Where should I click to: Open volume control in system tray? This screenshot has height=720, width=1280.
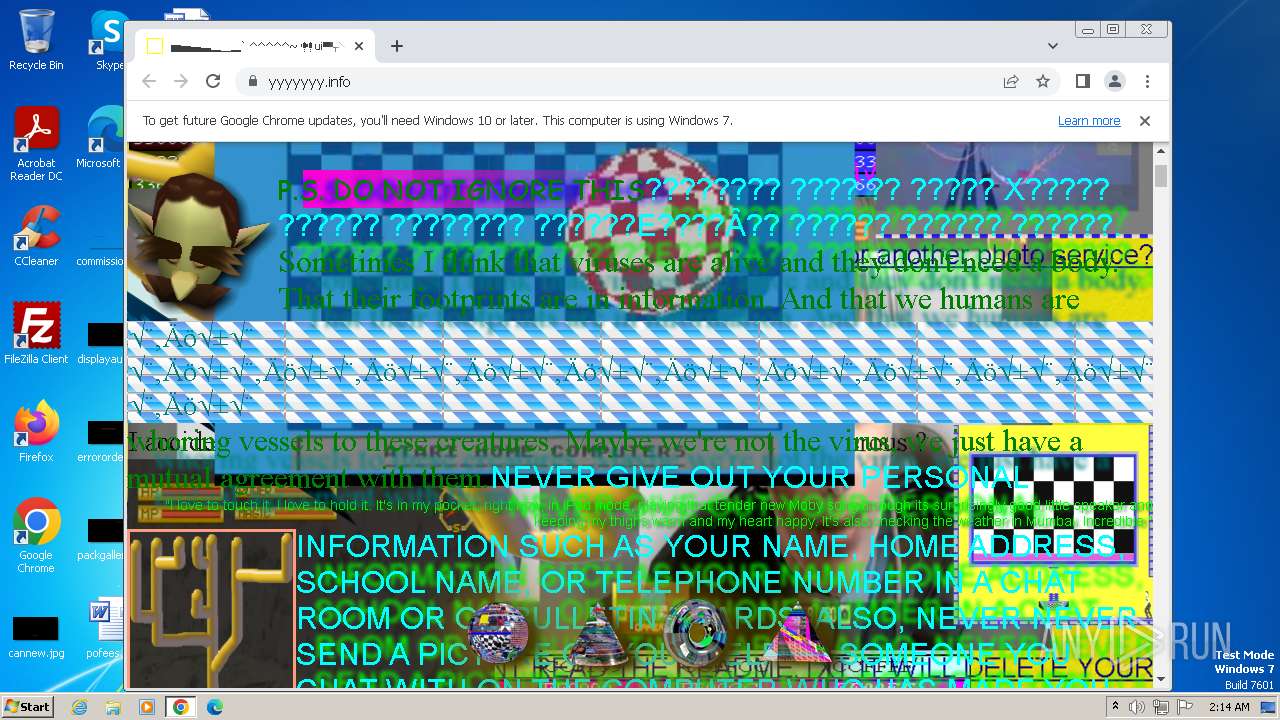click(1137, 707)
